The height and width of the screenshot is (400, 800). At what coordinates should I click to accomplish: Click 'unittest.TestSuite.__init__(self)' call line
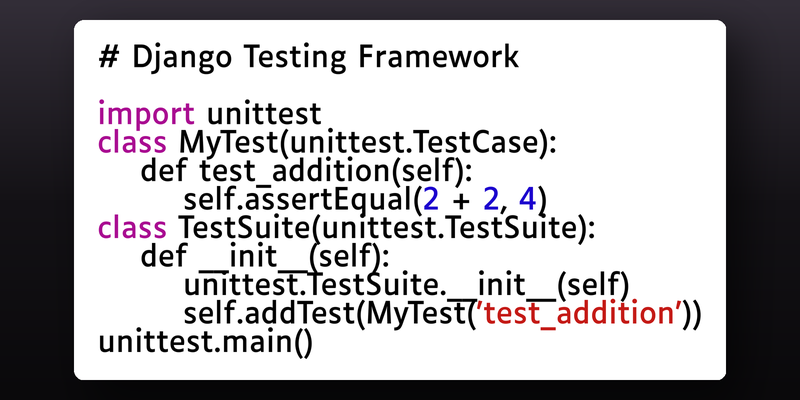pos(406,287)
